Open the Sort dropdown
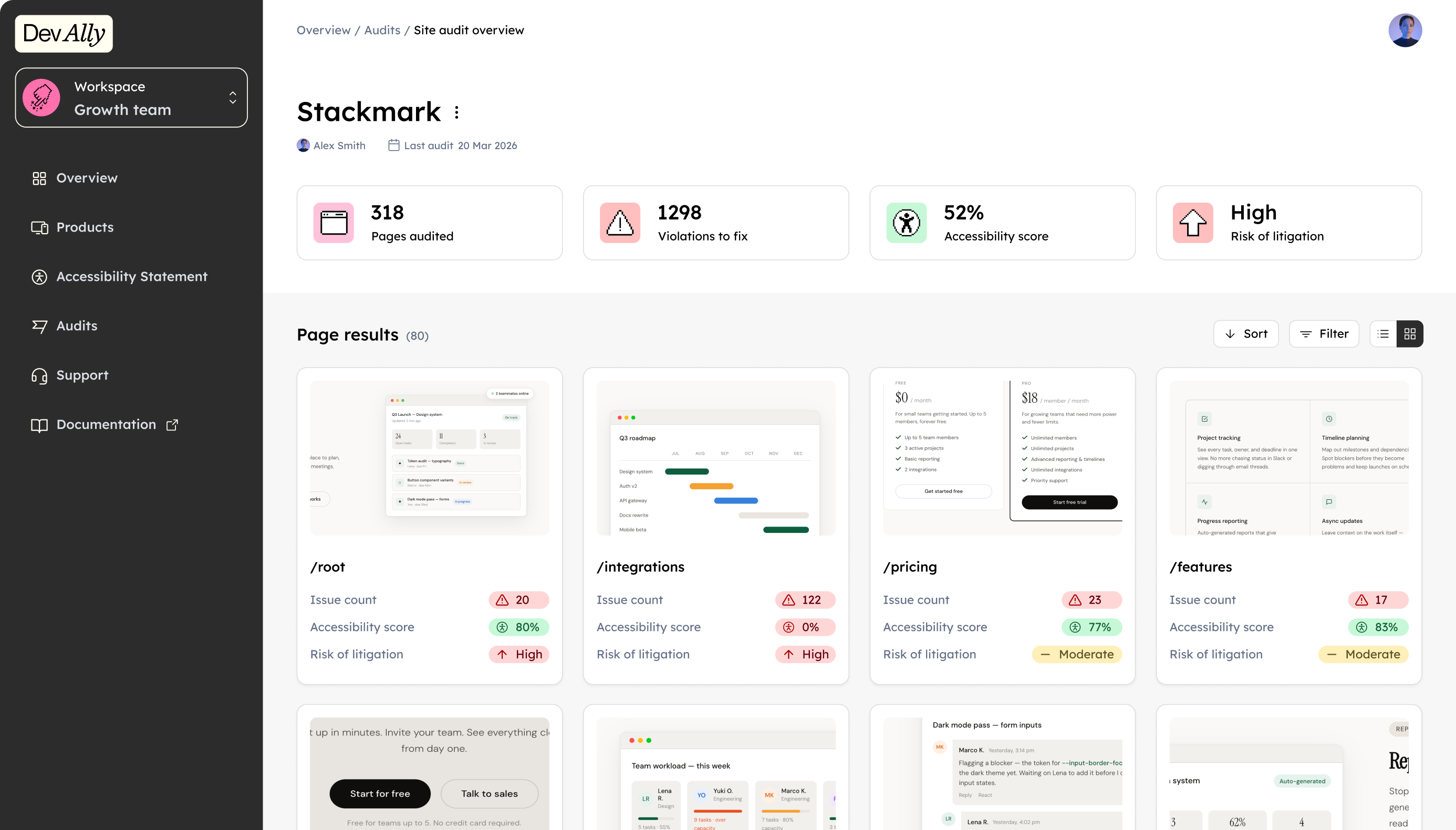The width and height of the screenshot is (1456, 830). tap(1245, 334)
